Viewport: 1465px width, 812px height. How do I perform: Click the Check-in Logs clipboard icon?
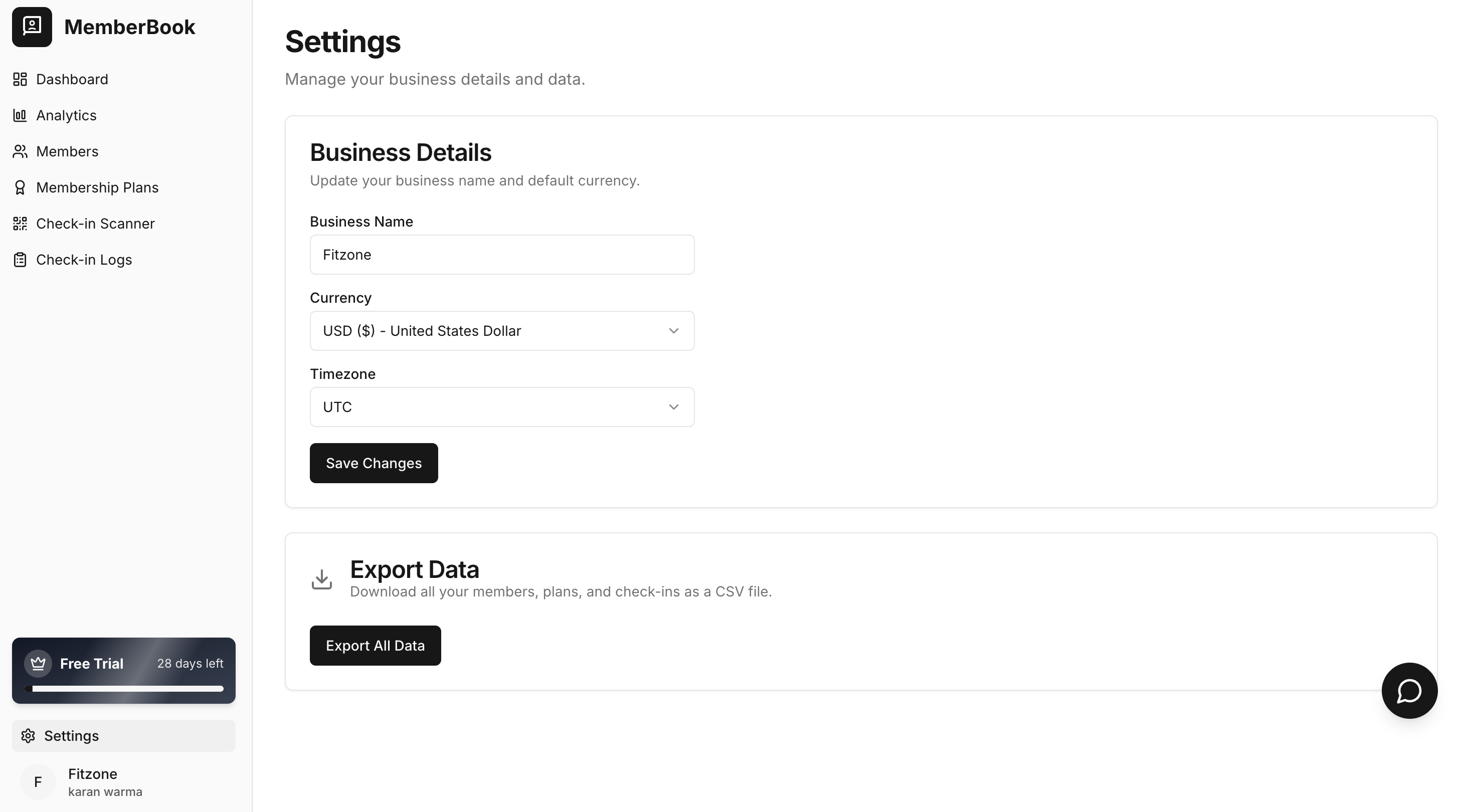pos(20,260)
